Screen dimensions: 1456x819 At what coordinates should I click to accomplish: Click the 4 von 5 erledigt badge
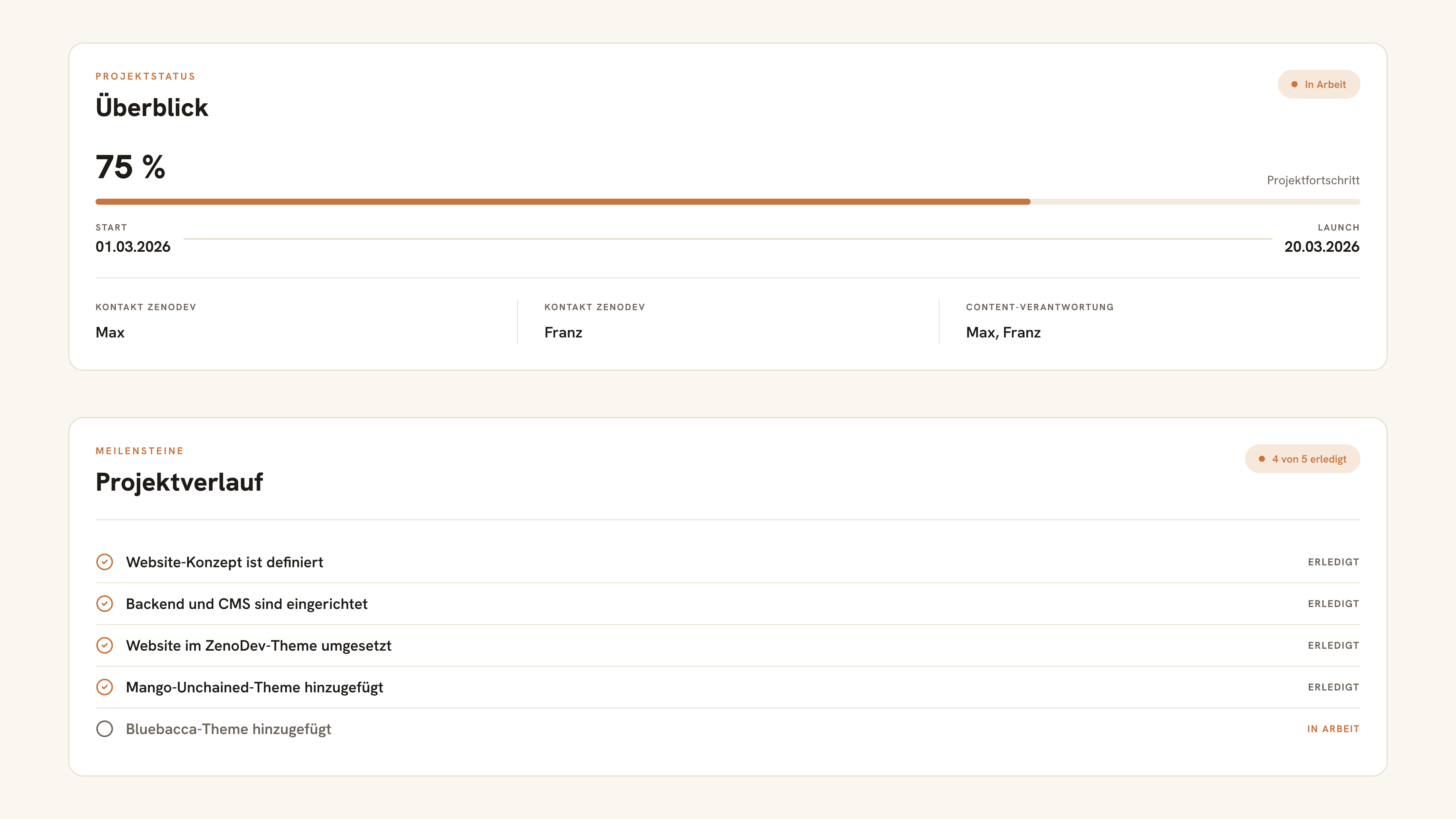(x=1302, y=459)
